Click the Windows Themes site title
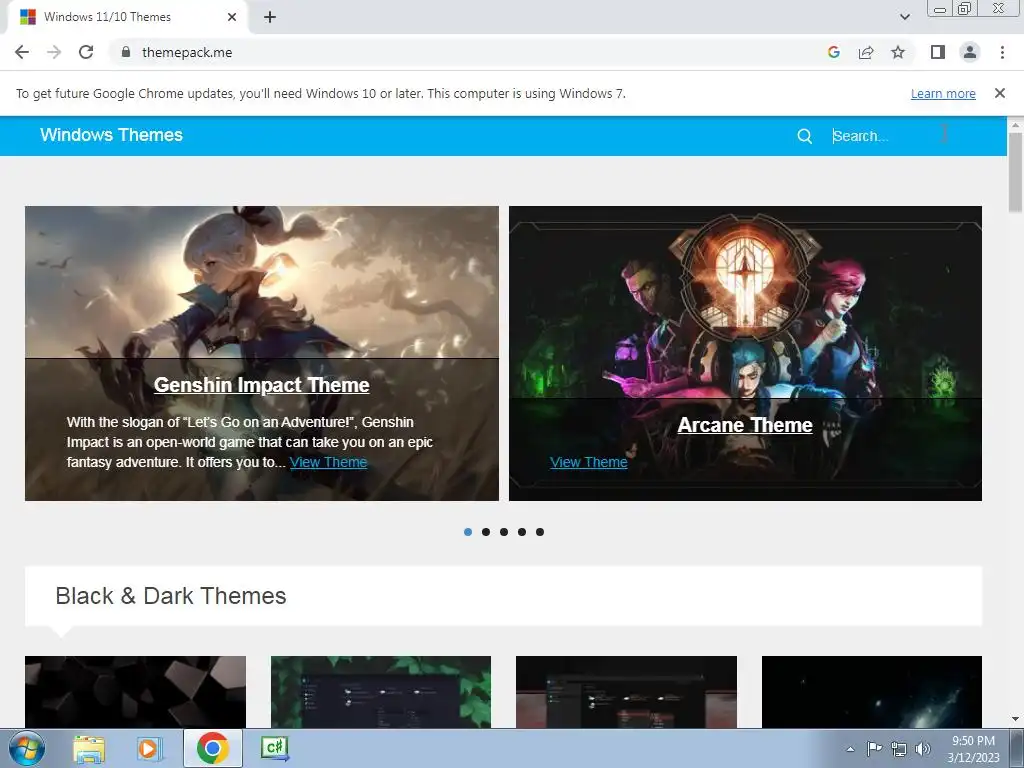 [112, 135]
